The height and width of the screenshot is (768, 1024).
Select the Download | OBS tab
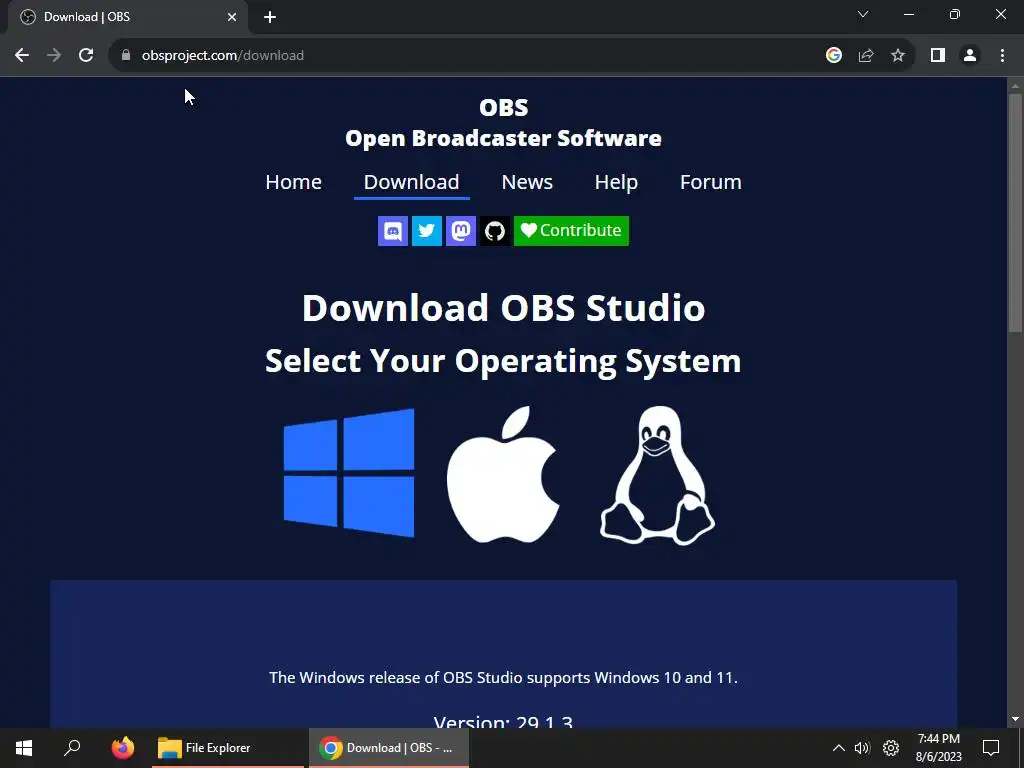click(128, 17)
